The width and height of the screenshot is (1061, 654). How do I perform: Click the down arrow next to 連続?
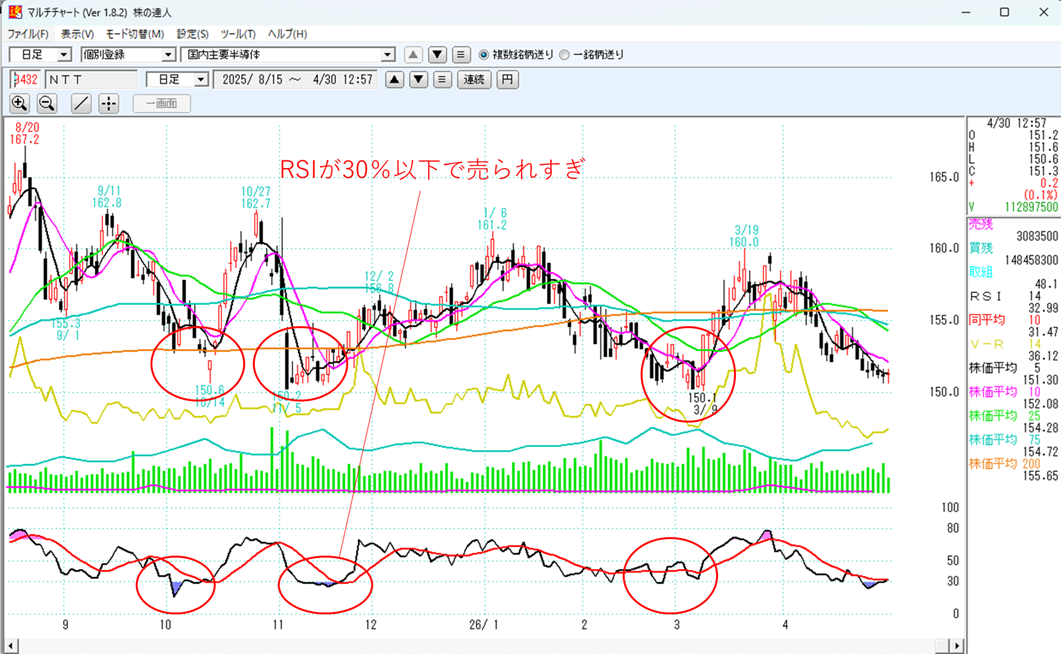(419, 79)
